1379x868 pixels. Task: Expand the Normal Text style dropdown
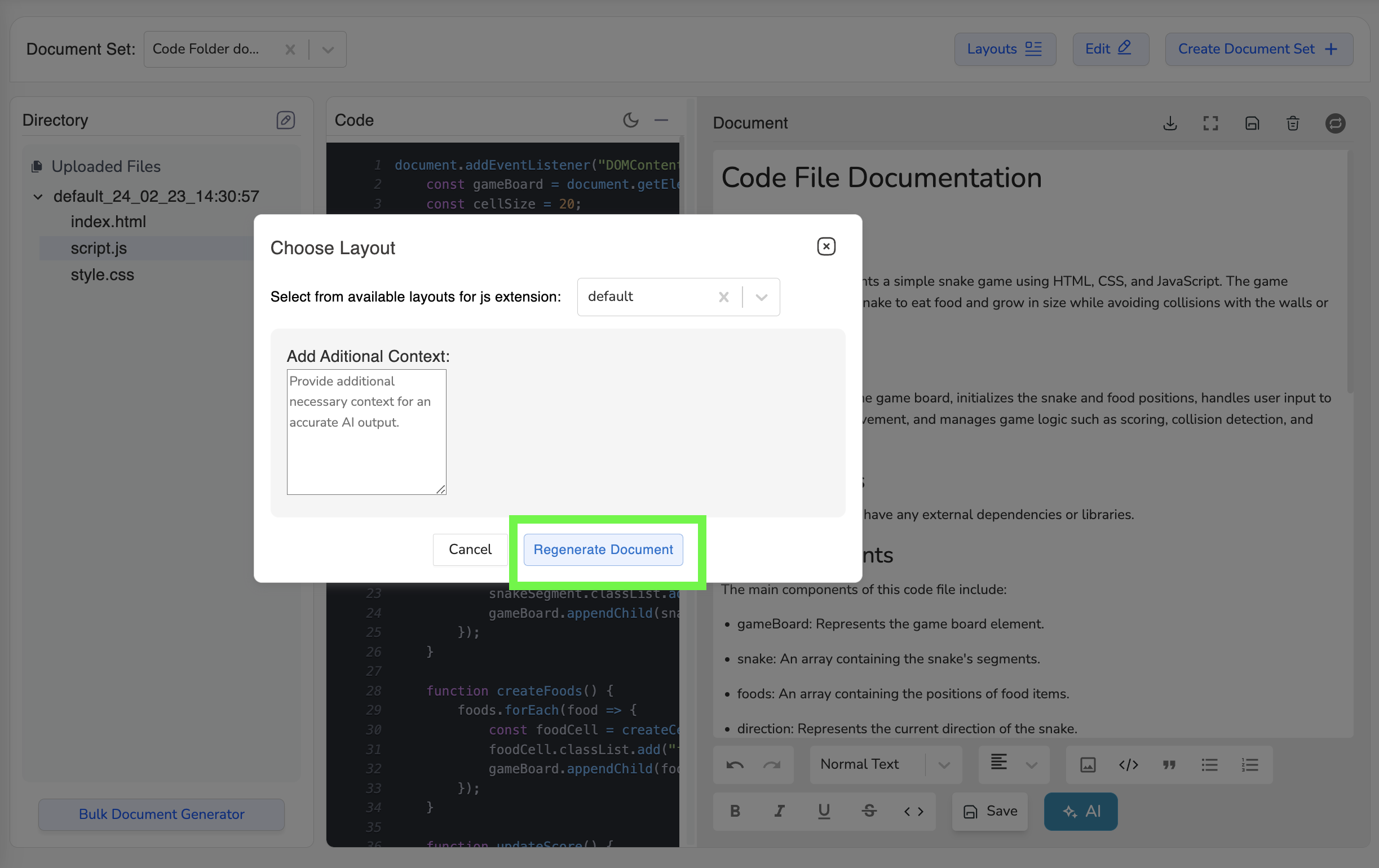click(x=944, y=764)
